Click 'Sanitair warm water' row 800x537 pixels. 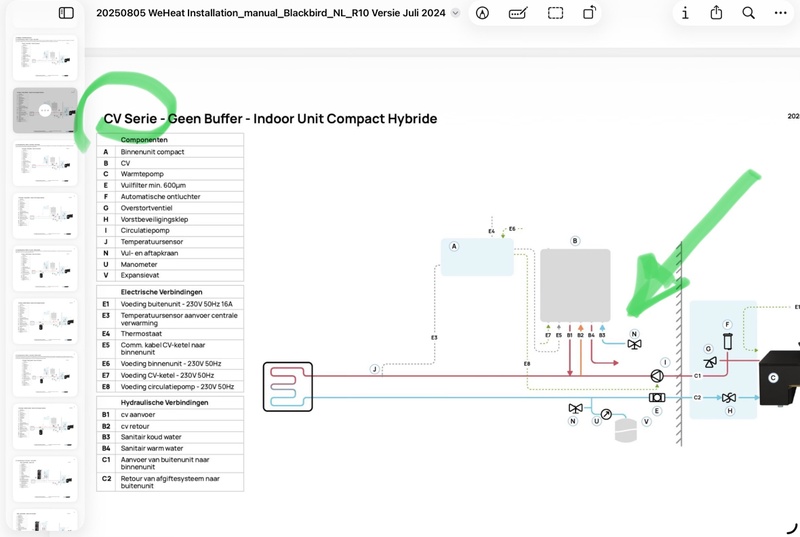(x=170, y=448)
